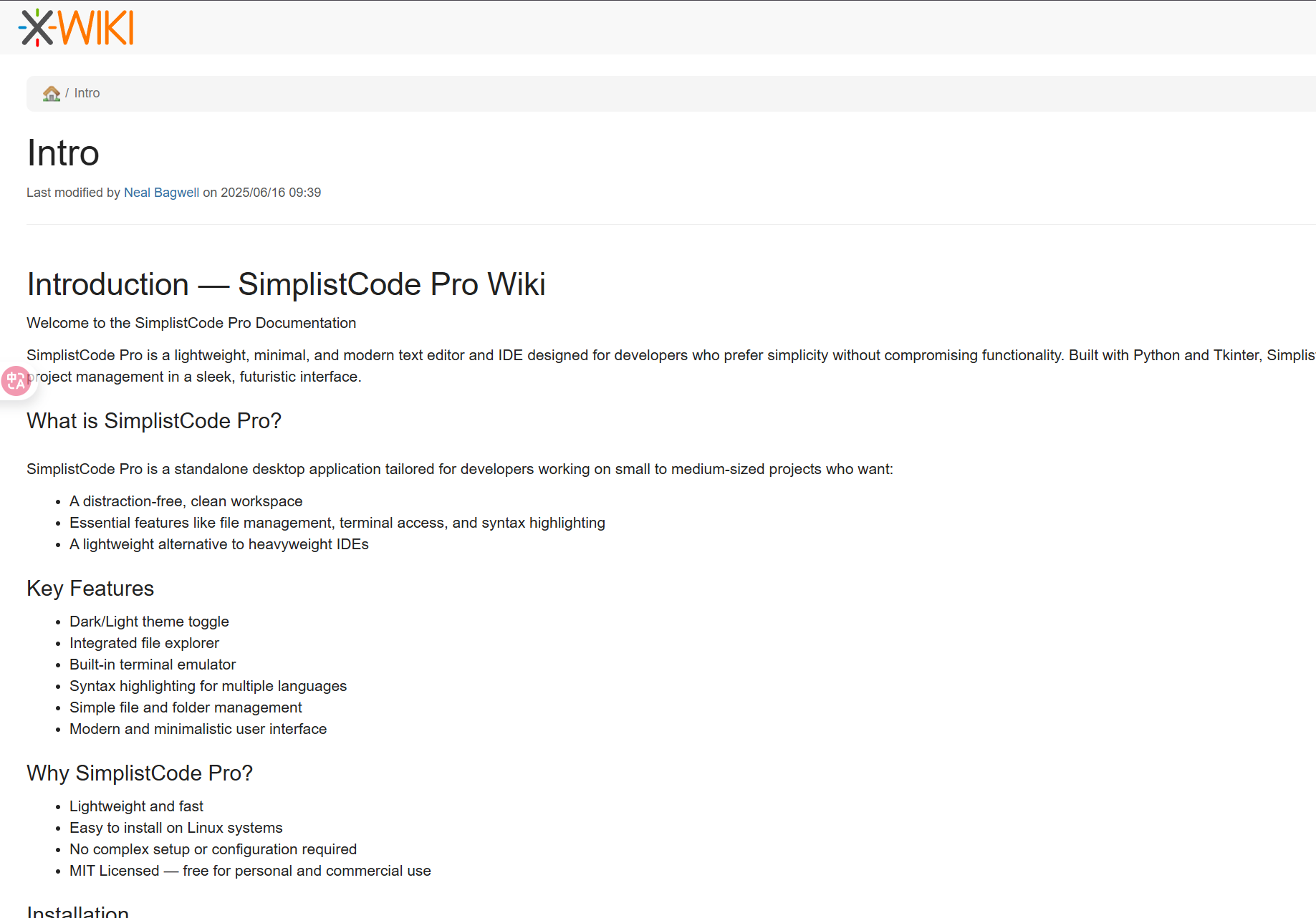Click the 'Why SimplistCode Pro?' heading
This screenshot has height=918, width=1316.
[x=140, y=773]
